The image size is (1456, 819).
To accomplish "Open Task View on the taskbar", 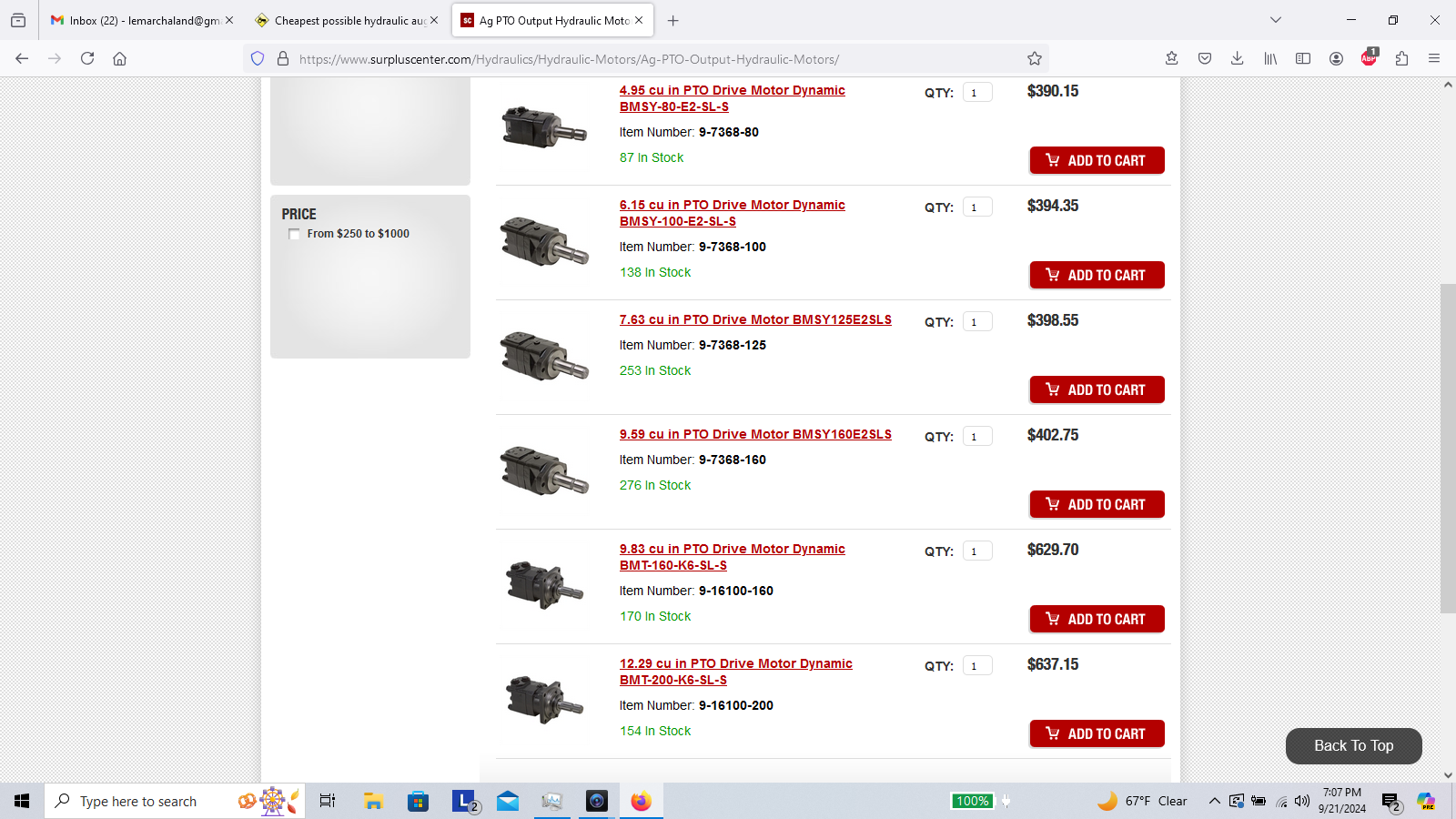I will click(x=328, y=801).
